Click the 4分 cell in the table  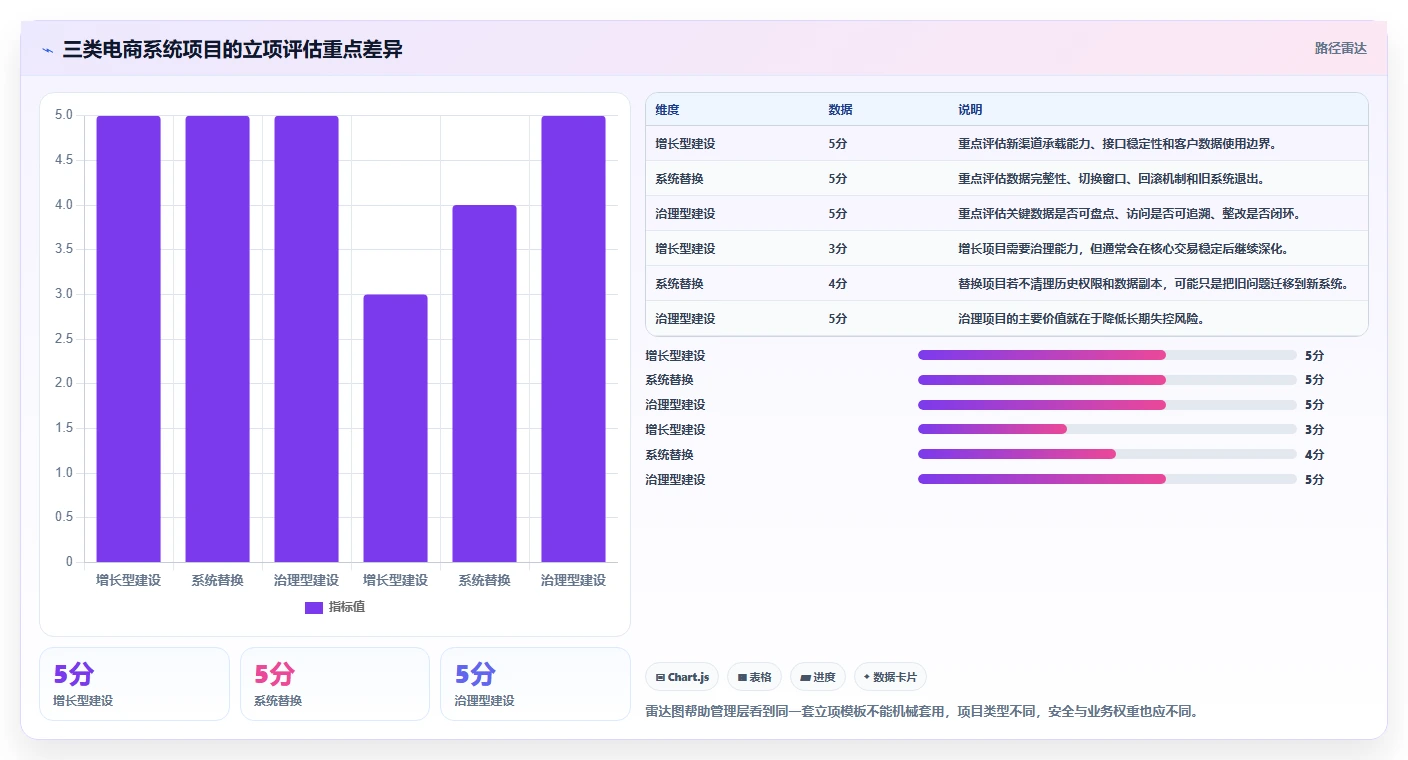pos(838,284)
